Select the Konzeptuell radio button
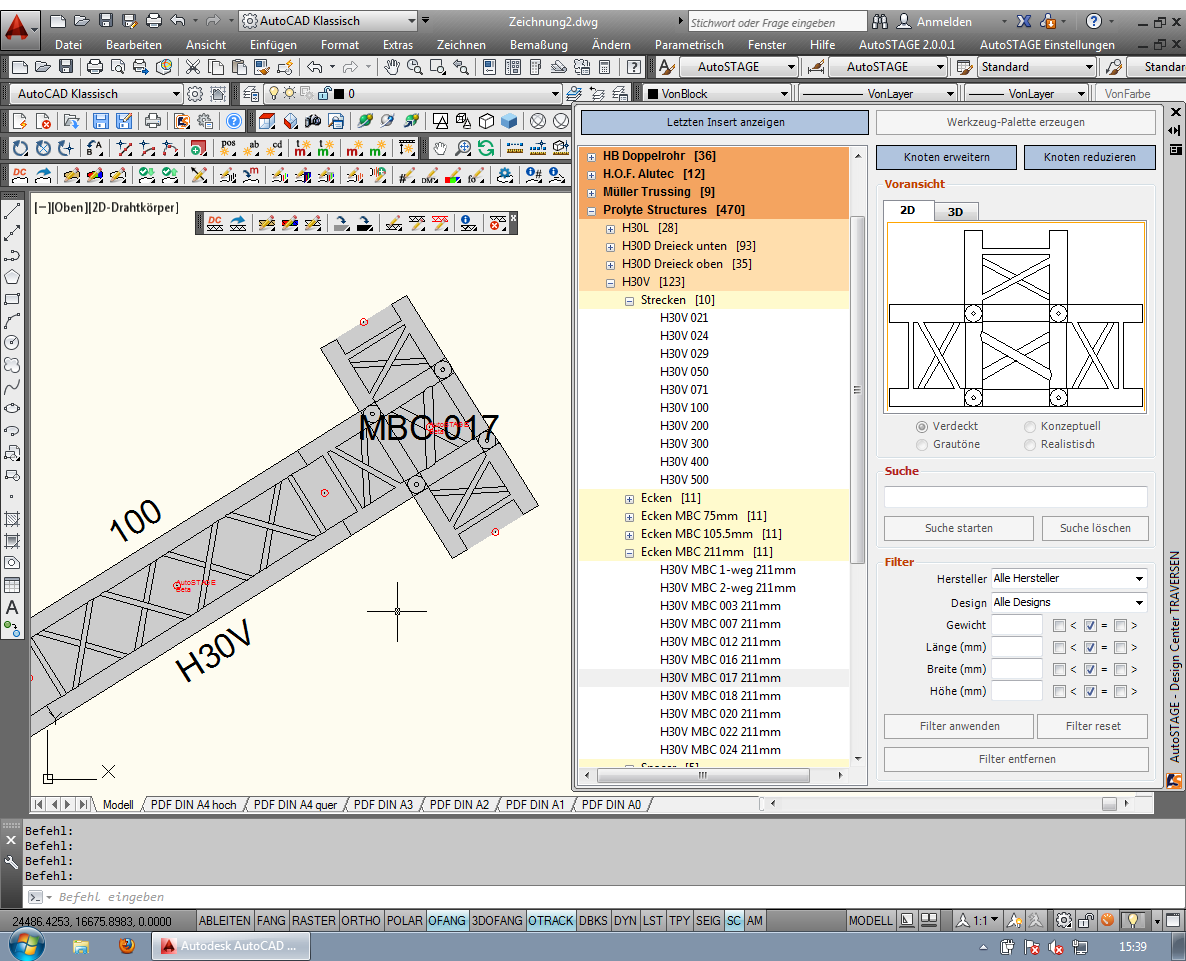1186x961 pixels. 1030,426
